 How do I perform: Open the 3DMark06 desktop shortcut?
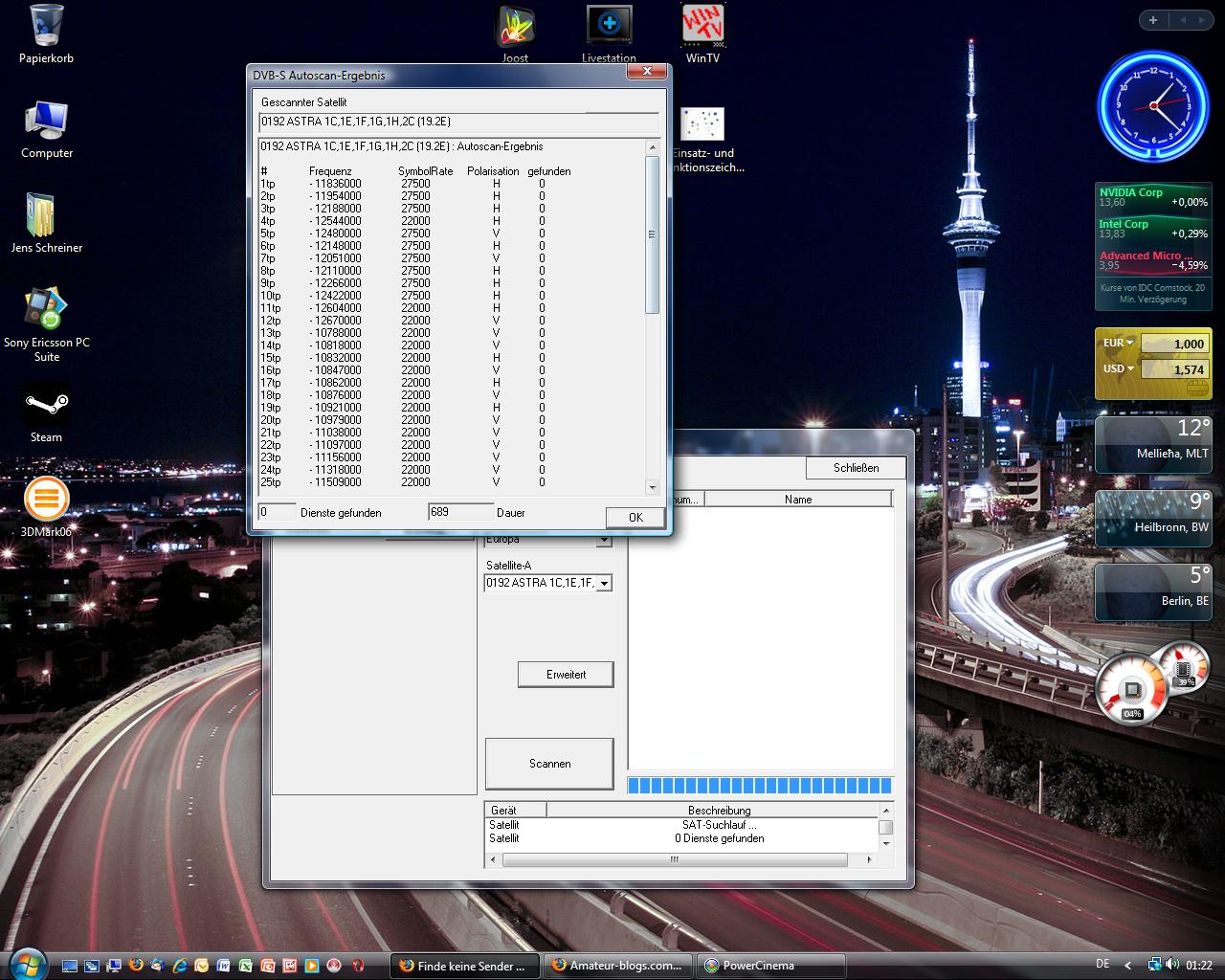46,500
